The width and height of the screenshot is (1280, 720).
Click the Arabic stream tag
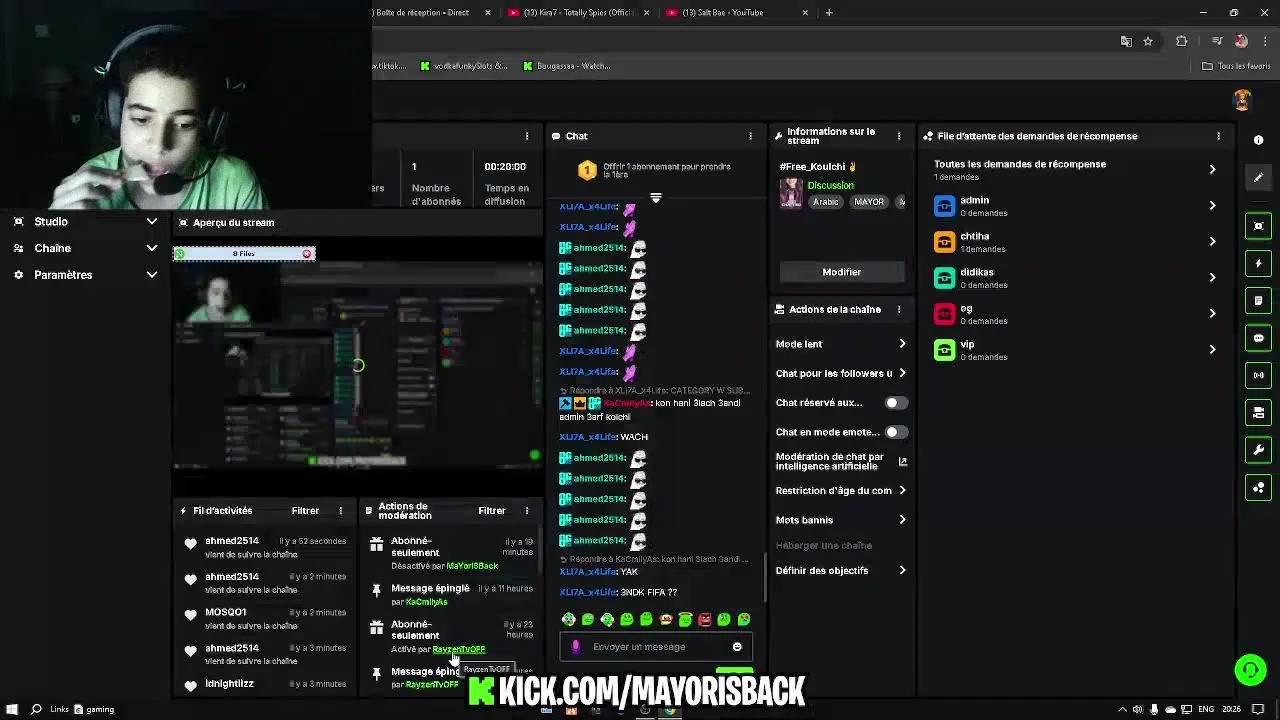point(826,202)
